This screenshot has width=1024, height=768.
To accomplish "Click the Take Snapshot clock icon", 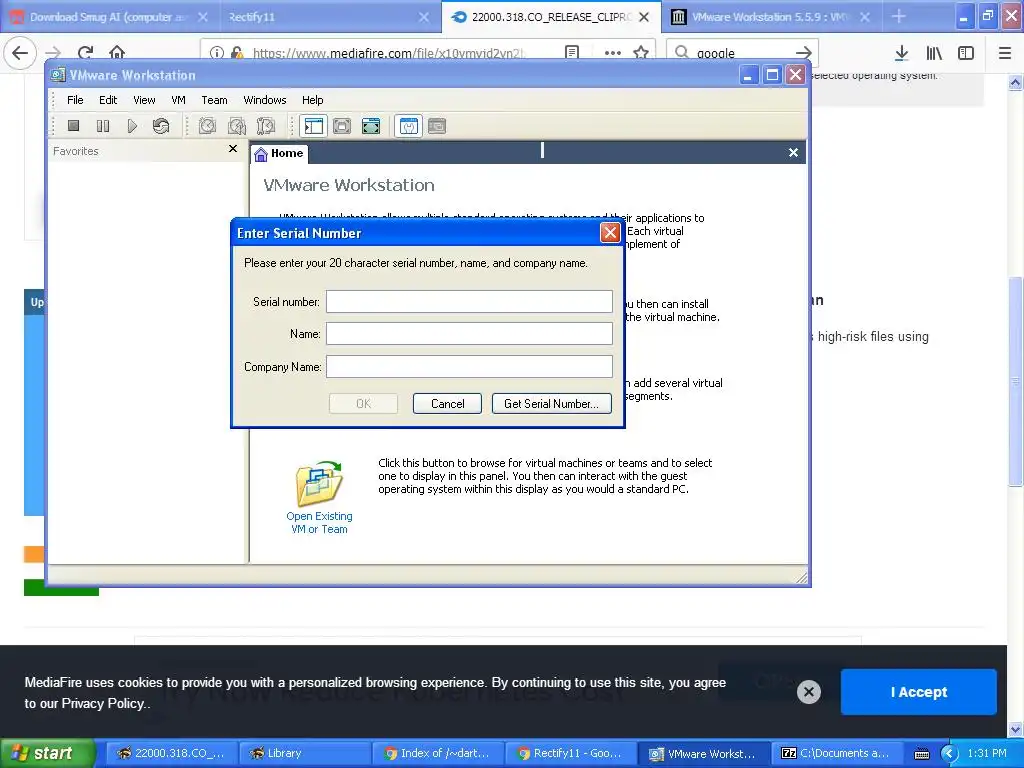I will [207, 125].
